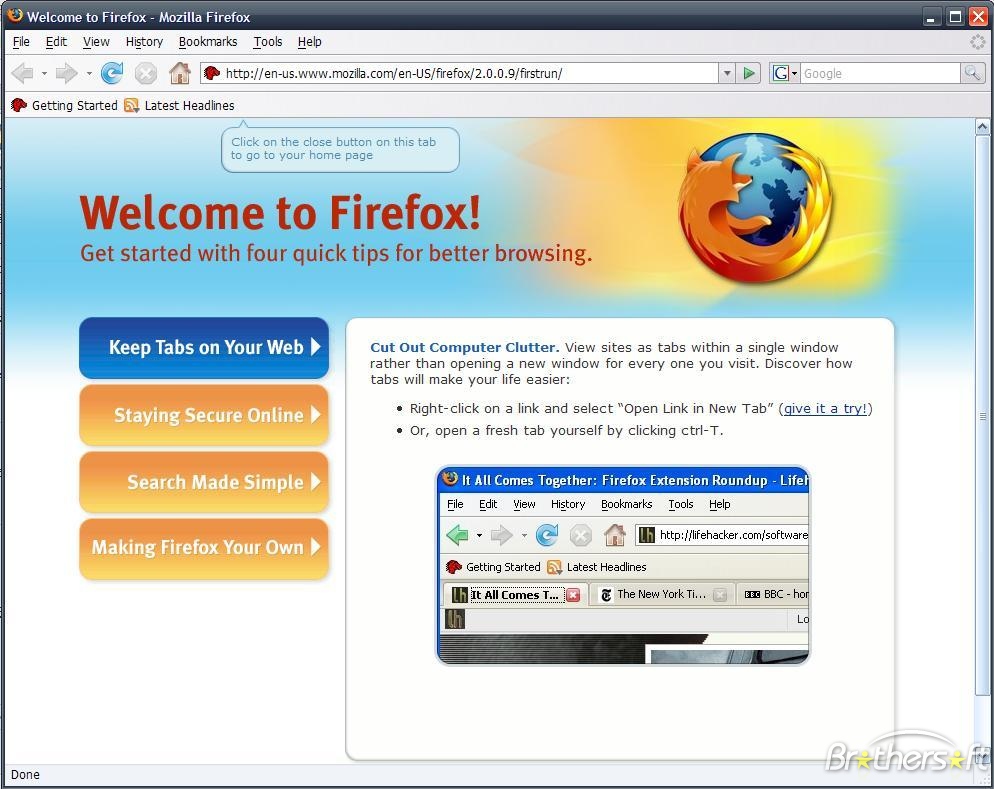
Task: Select the Staying Secure Online tip
Action: 204,415
